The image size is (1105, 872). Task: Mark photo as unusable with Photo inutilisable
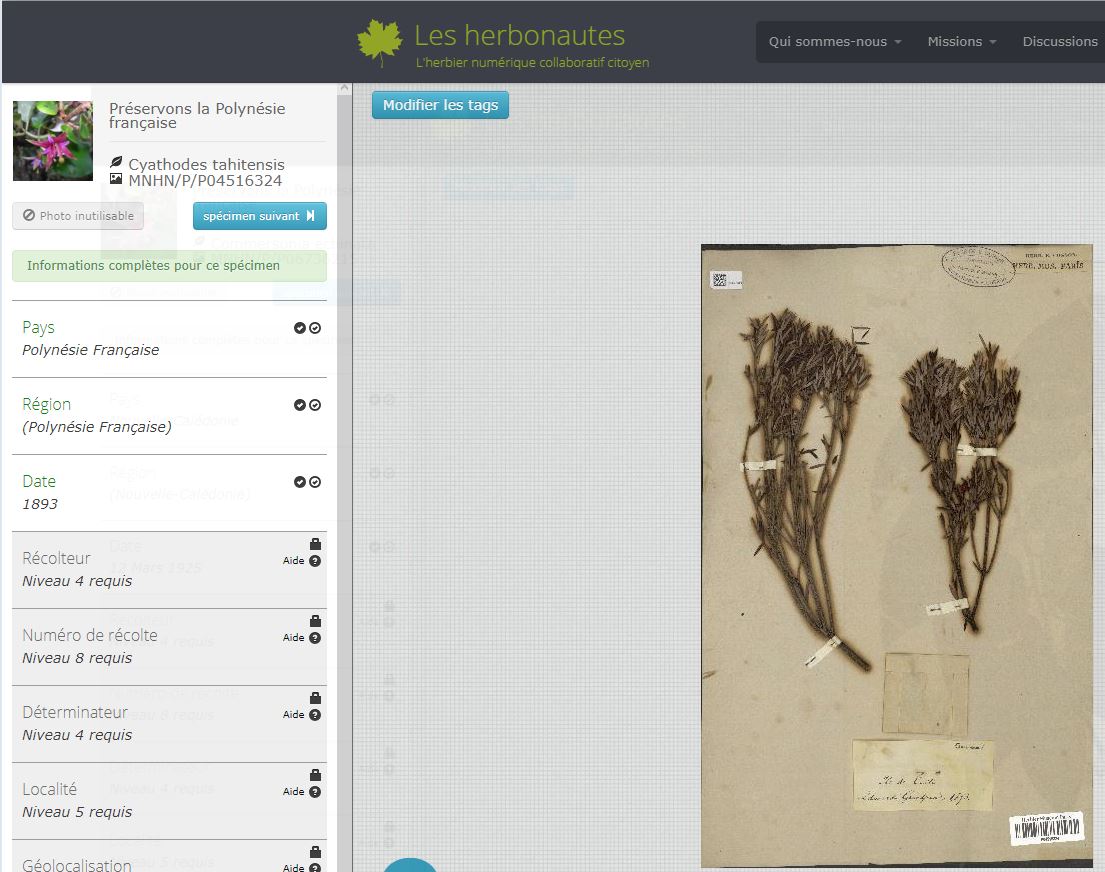(78, 216)
